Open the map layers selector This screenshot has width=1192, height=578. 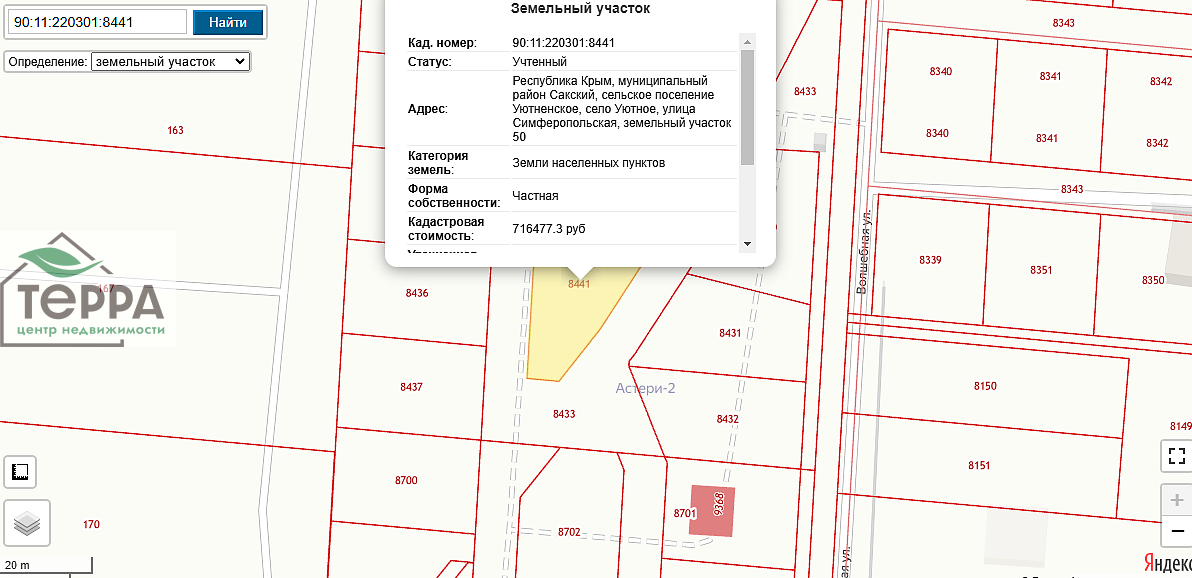(x=27, y=523)
